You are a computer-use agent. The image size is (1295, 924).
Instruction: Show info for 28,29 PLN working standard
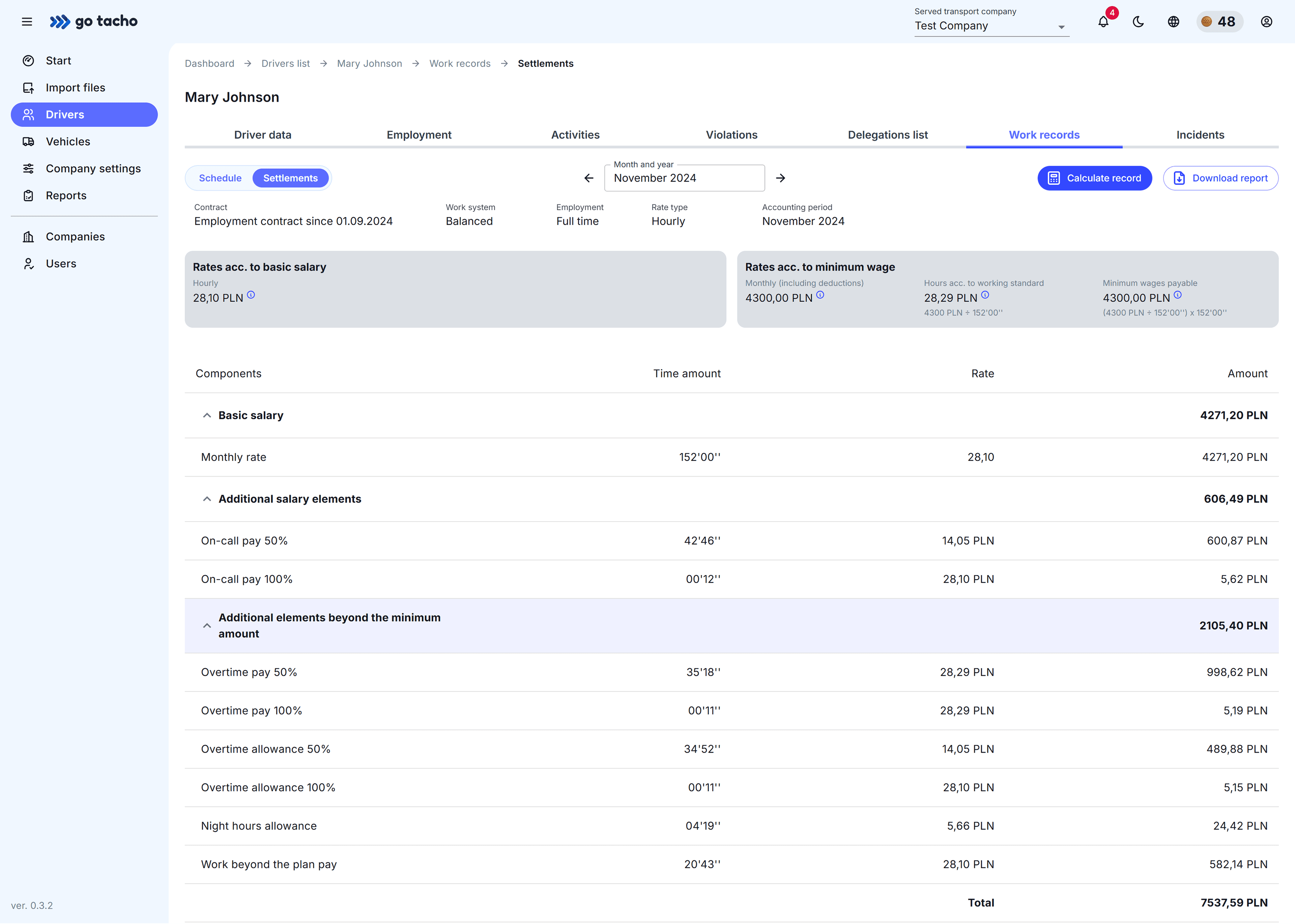point(985,295)
